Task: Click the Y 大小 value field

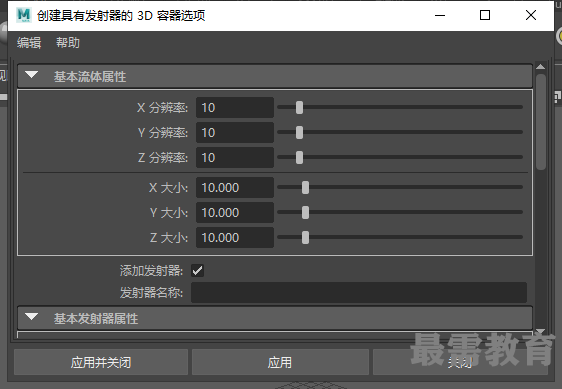Action: pos(235,213)
